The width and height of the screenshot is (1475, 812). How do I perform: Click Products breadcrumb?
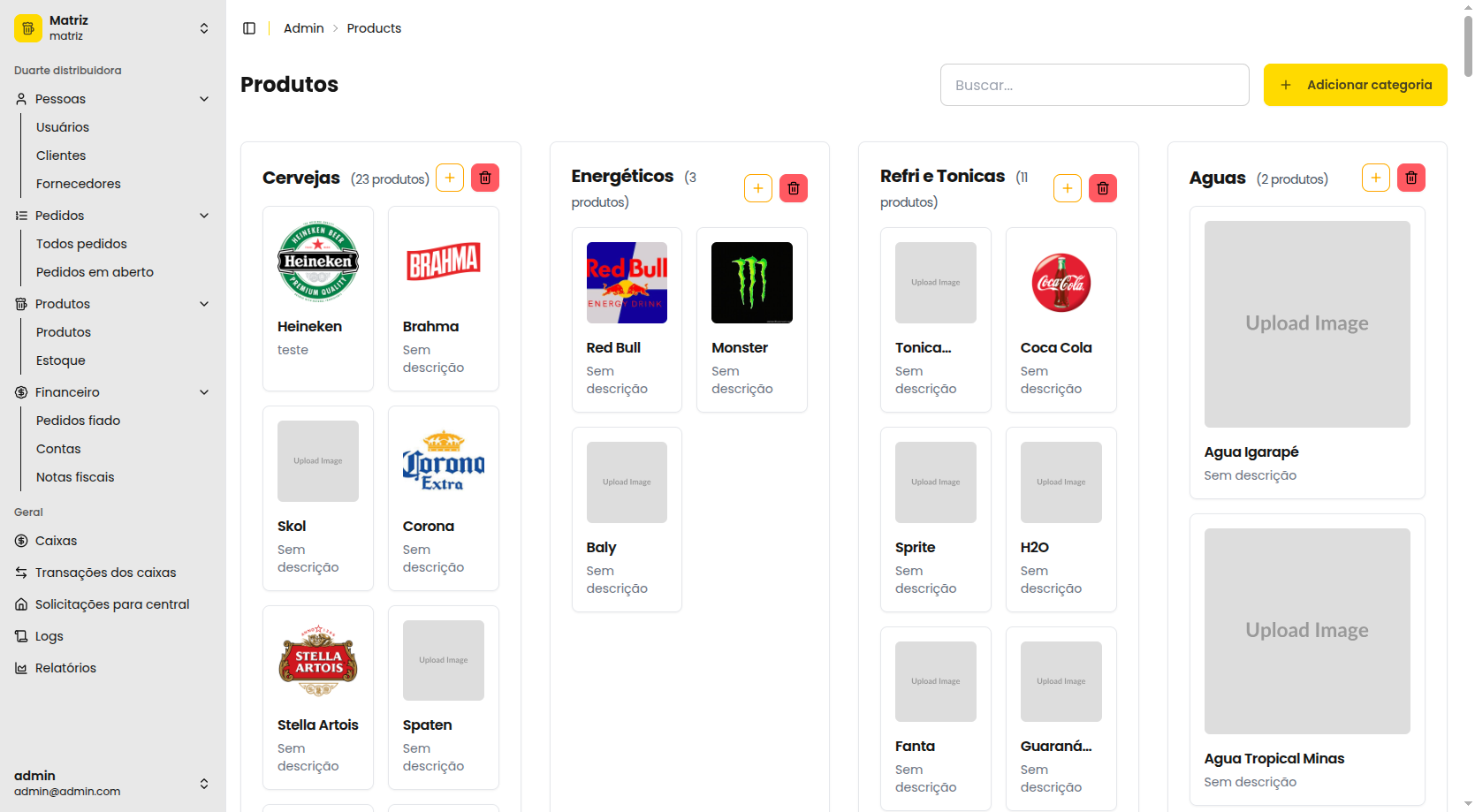click(x=374, y=28)
